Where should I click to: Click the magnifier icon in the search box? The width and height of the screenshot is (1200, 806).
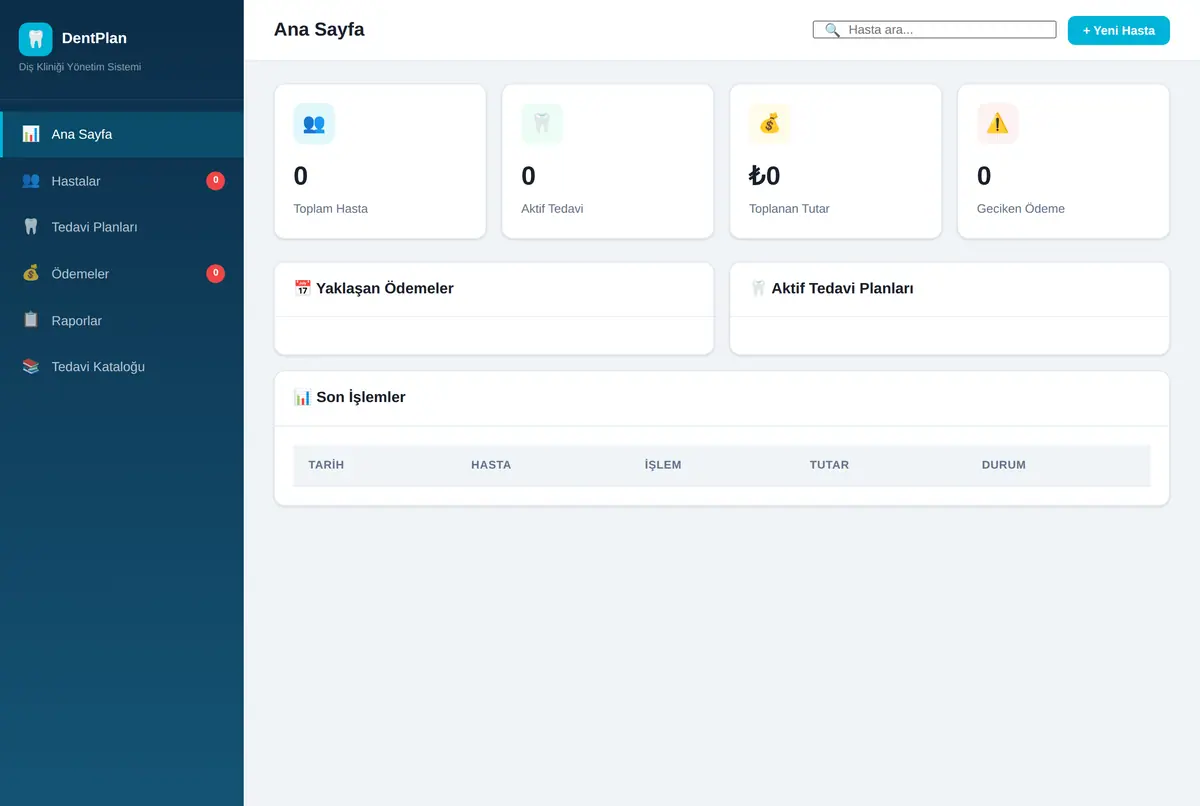tap(832, 30)
